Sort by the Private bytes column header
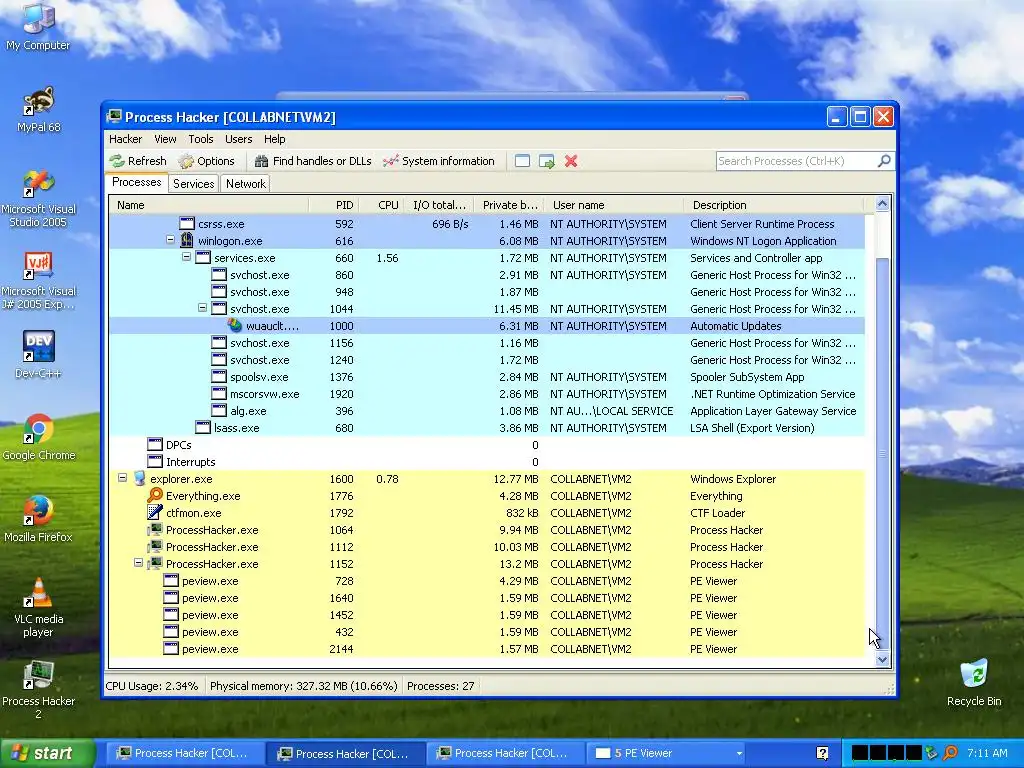Viewport: 1024px width, 768px height. (x=509, y=205)
